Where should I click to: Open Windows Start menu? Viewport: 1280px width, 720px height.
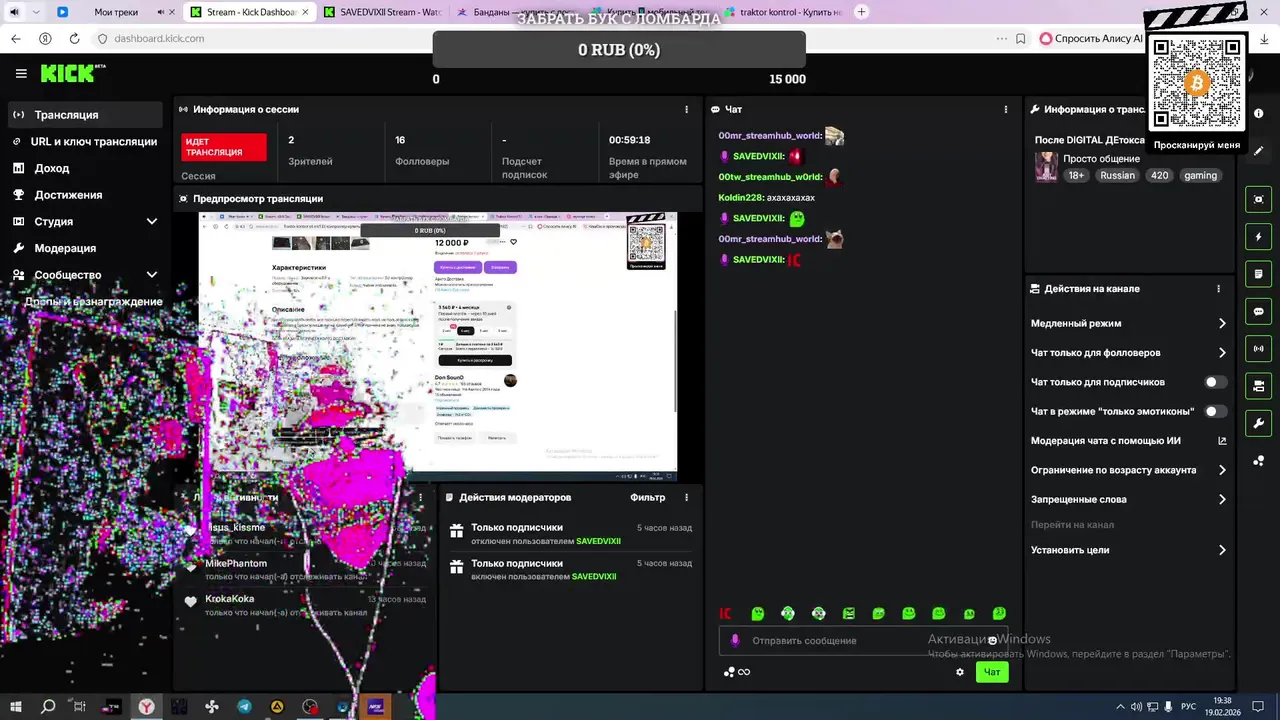17,706
